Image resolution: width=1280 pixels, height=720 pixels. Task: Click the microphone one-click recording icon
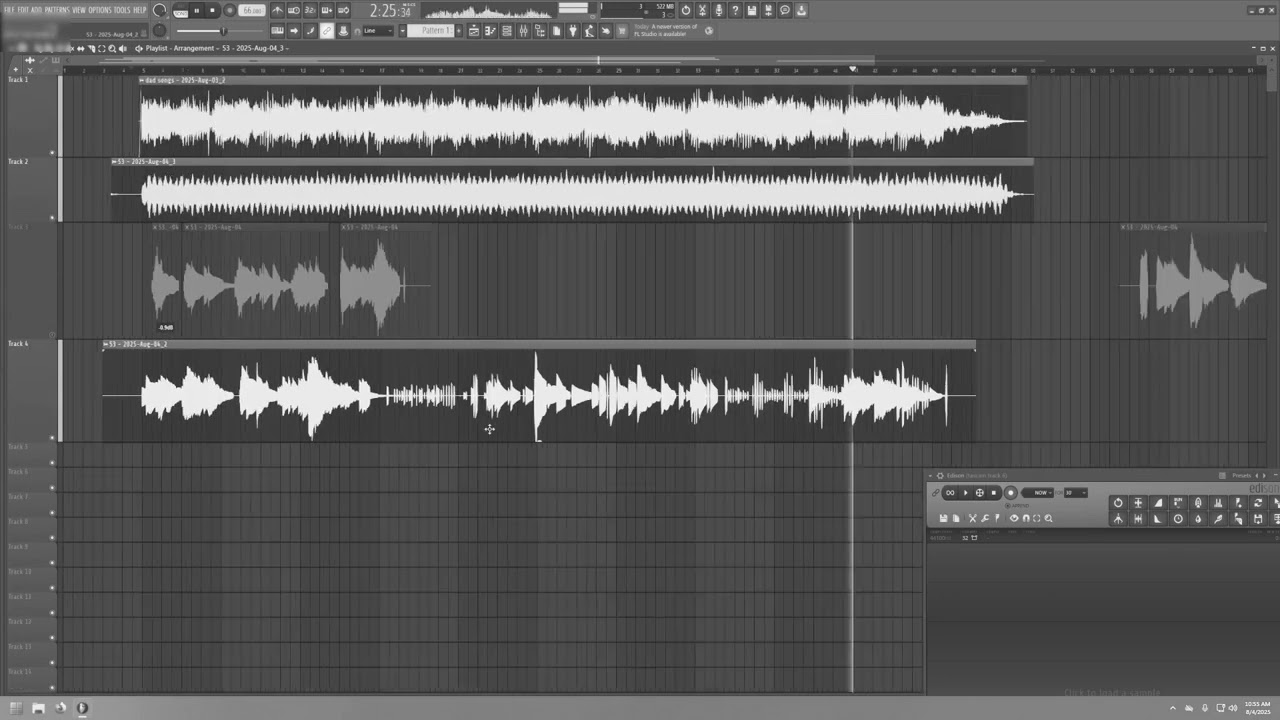(x=719, y=10)
